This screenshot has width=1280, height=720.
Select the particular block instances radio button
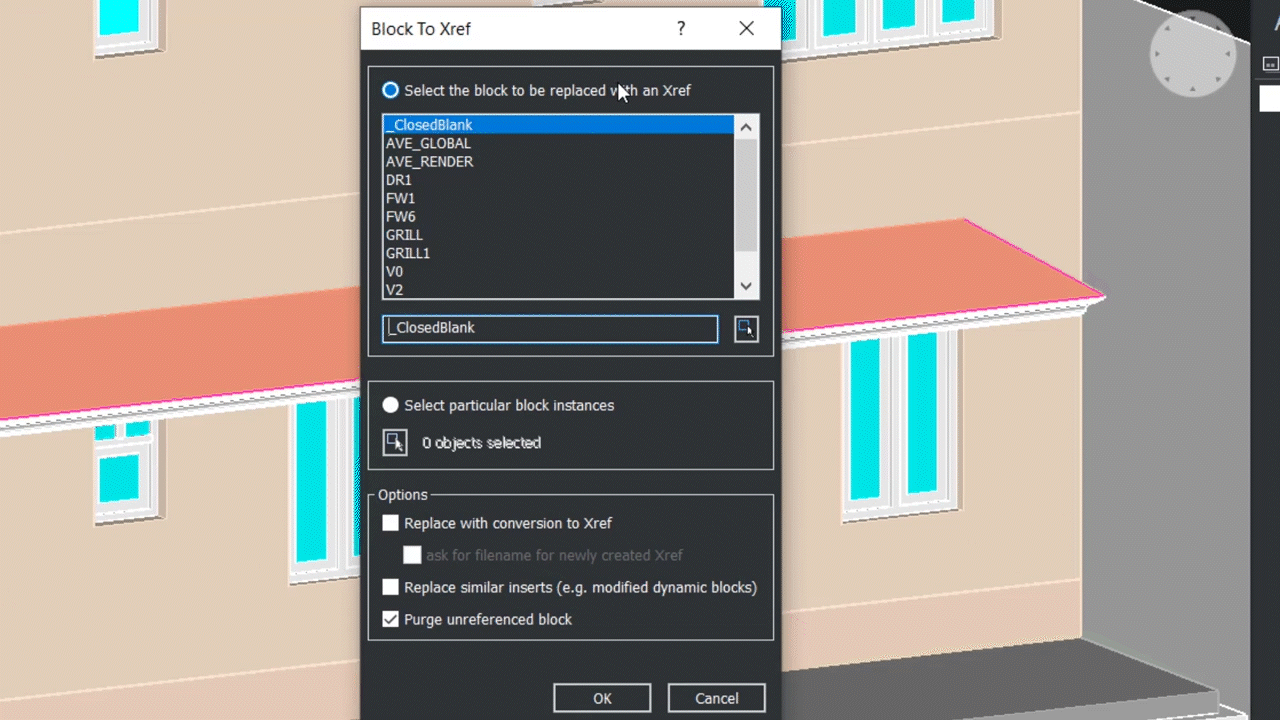point(390,405)
